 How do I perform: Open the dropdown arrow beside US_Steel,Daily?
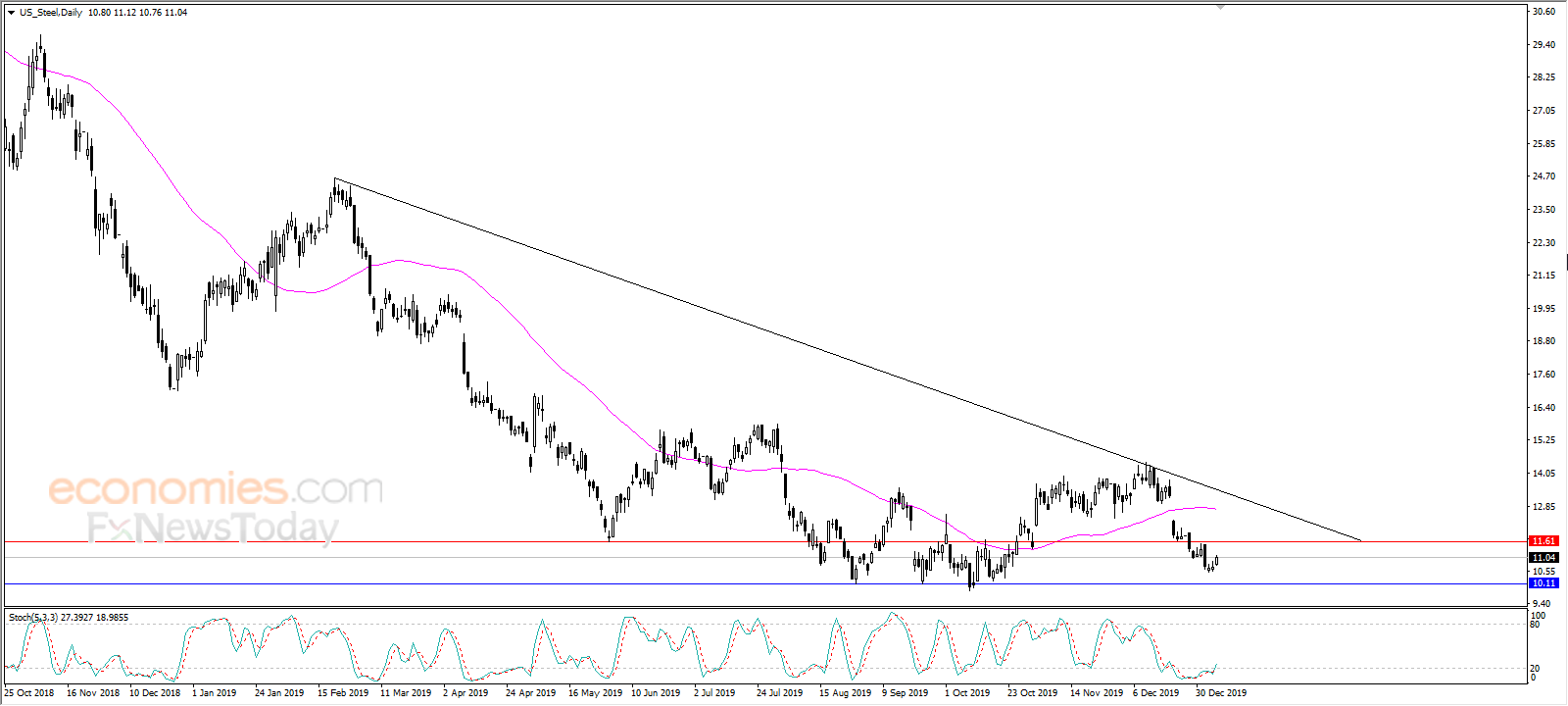(11, 13)
